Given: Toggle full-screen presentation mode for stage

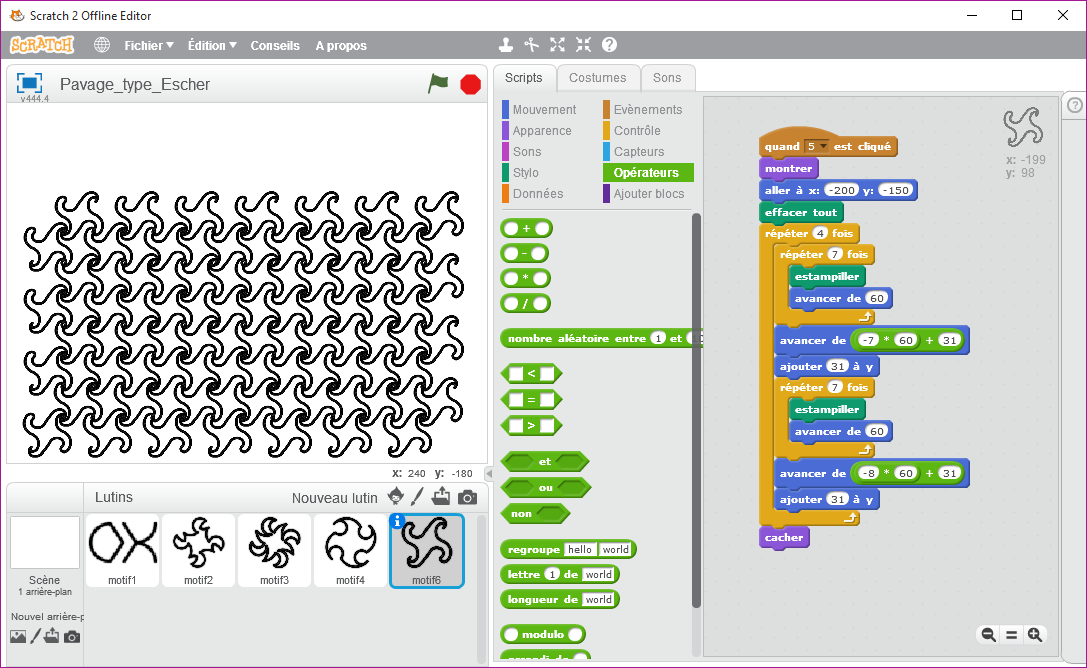Looking at the screenshot, I should tap(30, 83).
